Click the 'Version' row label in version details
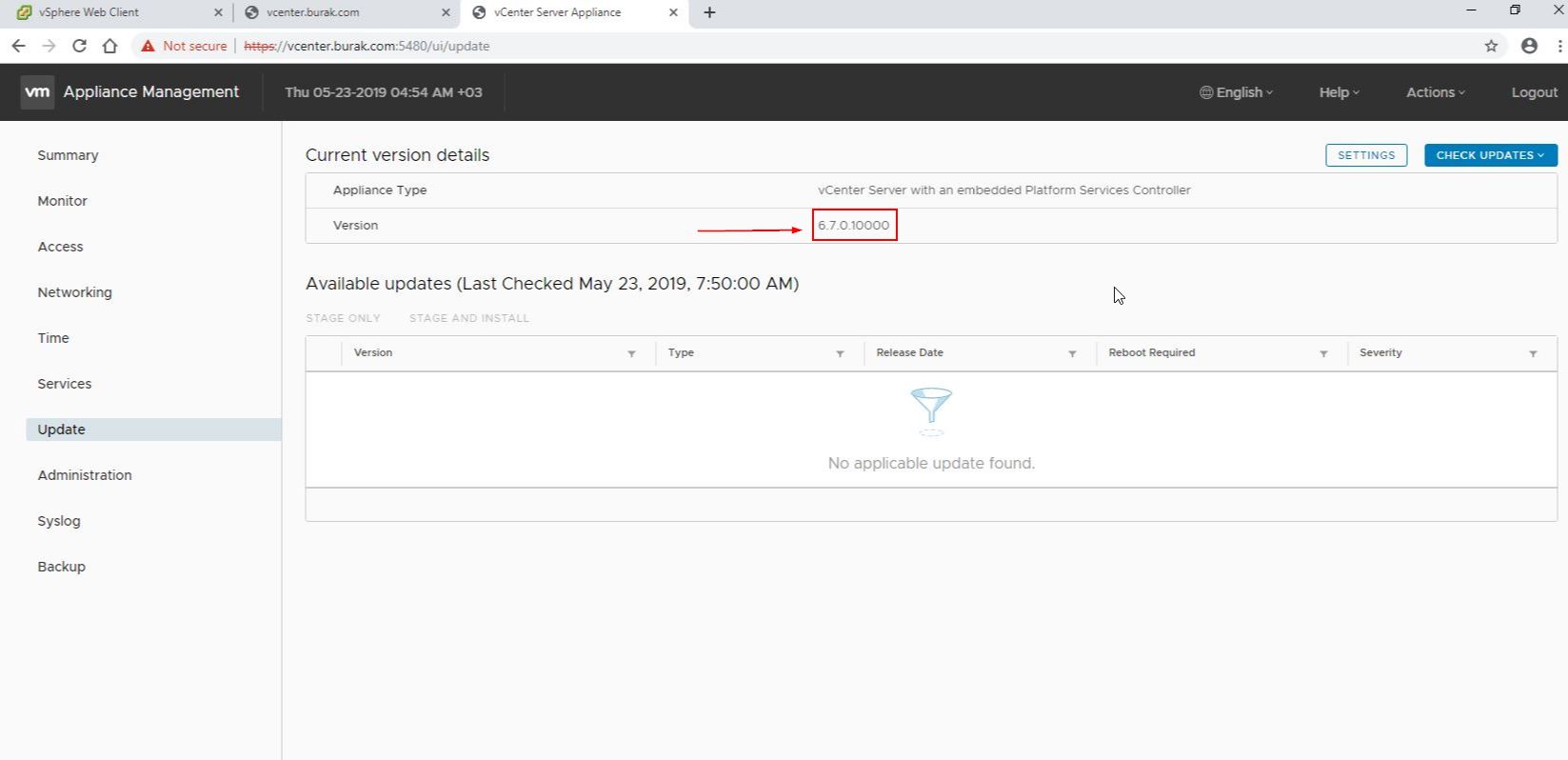Image resolution: width=1568 pixels, height=760 pixels. [355, 226]
